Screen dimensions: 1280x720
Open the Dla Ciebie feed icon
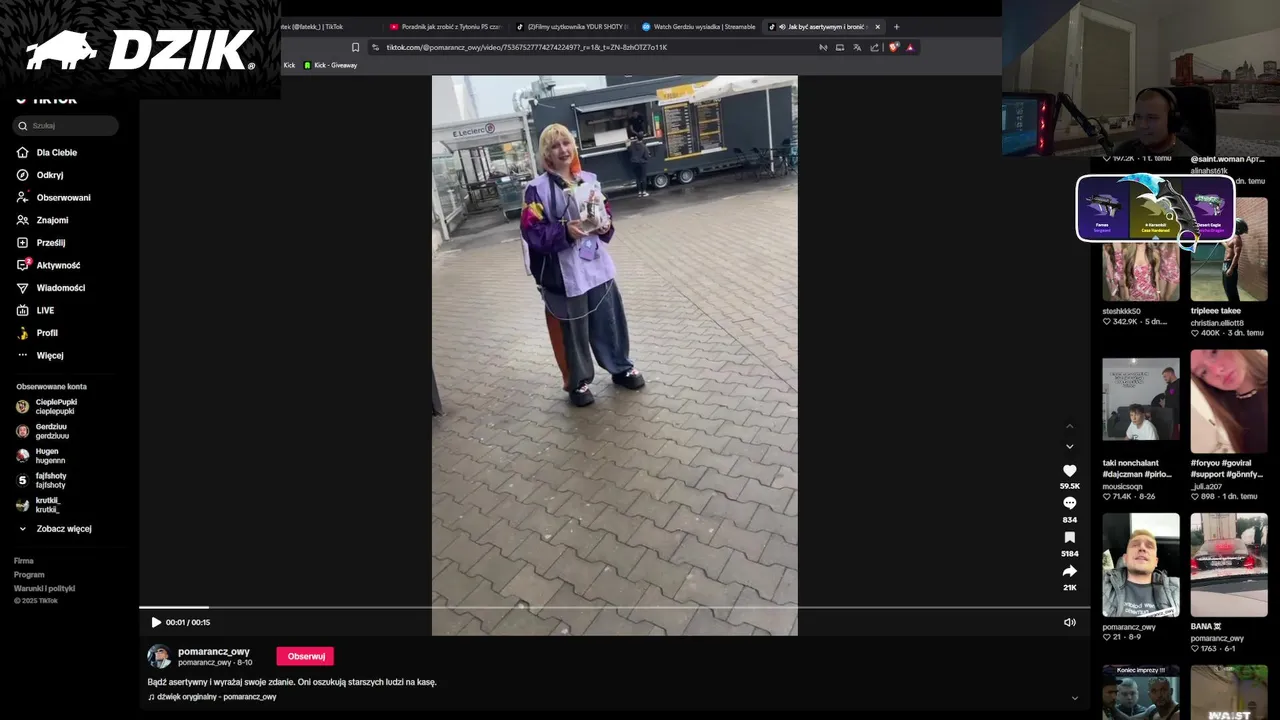(x=22, y=152)
